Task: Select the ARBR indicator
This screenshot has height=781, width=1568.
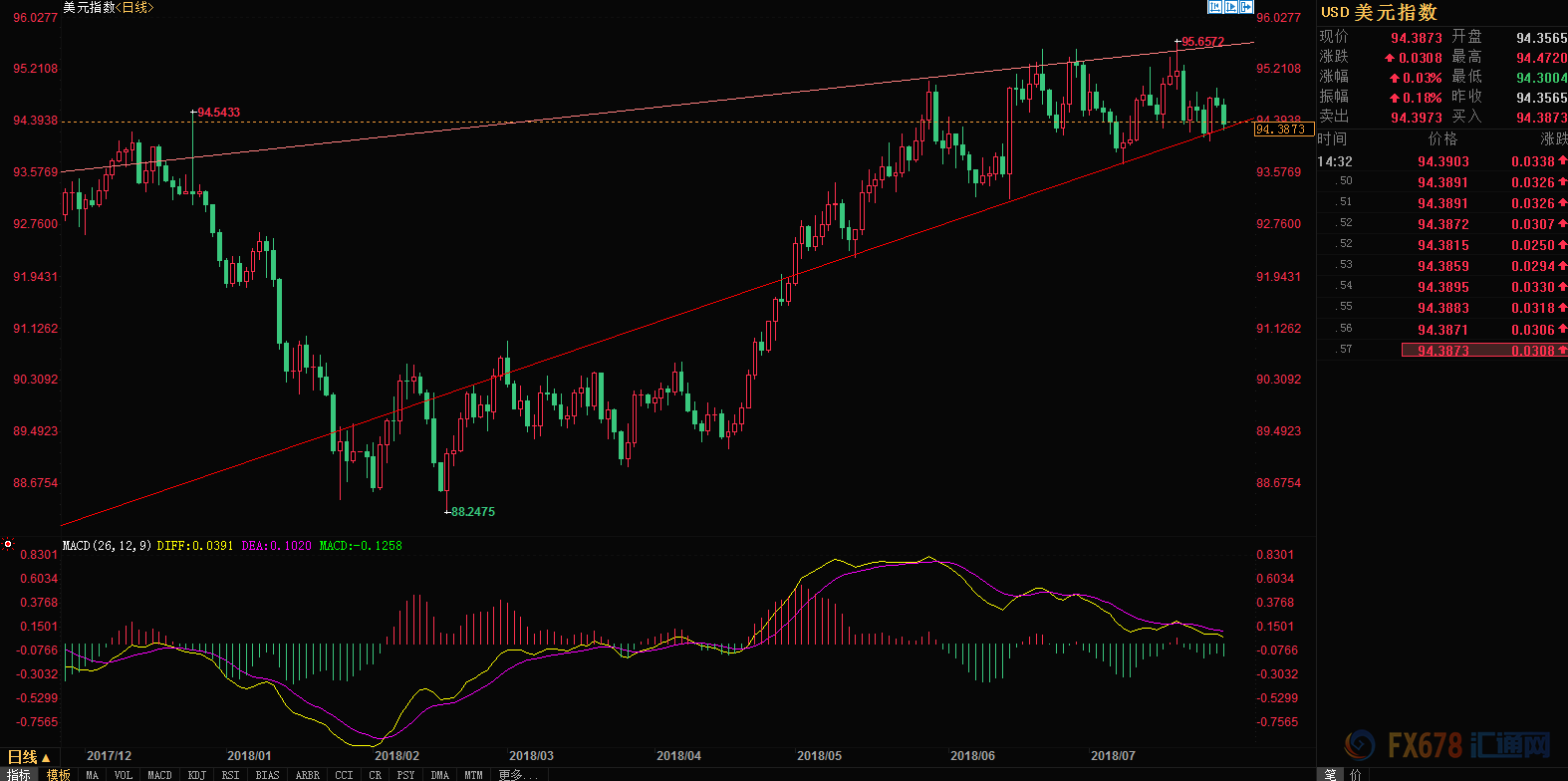Action: point(308,774)
